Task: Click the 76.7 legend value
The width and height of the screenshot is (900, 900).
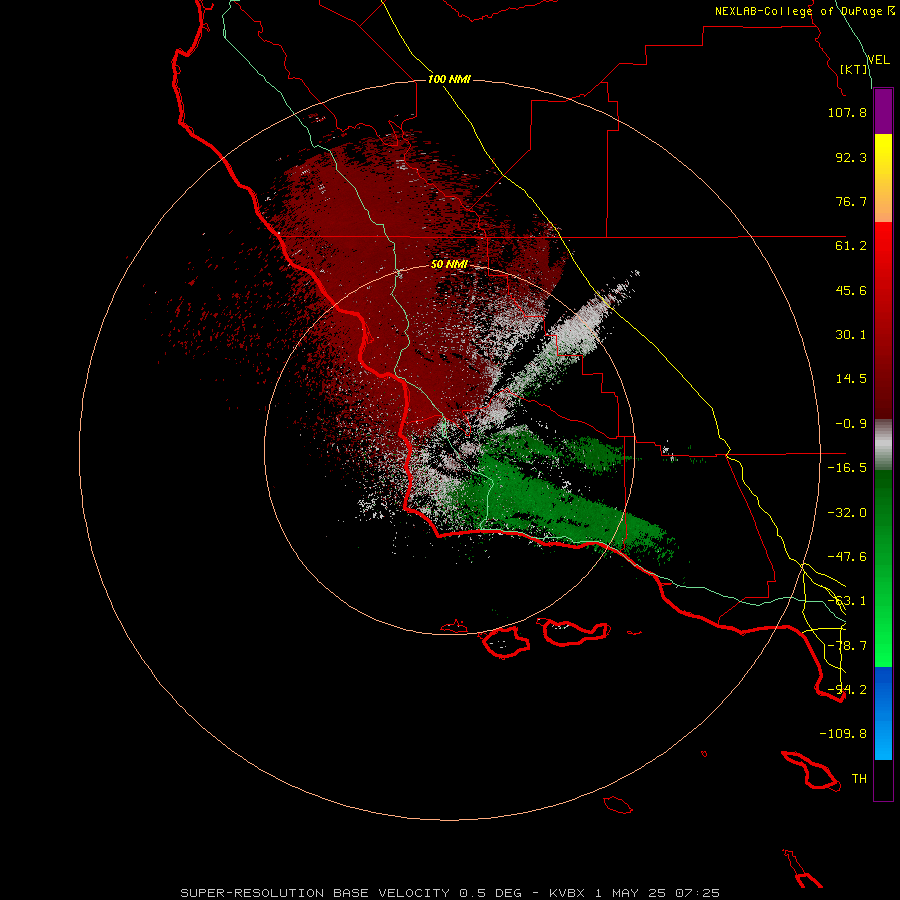Action: pos(851,201)
